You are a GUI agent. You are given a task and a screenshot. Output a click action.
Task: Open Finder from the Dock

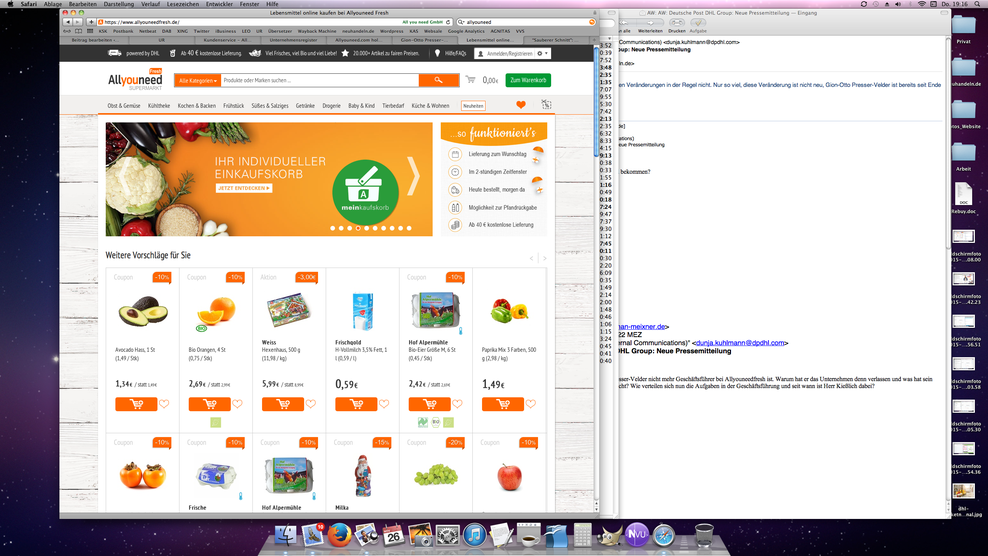(285, 535)
